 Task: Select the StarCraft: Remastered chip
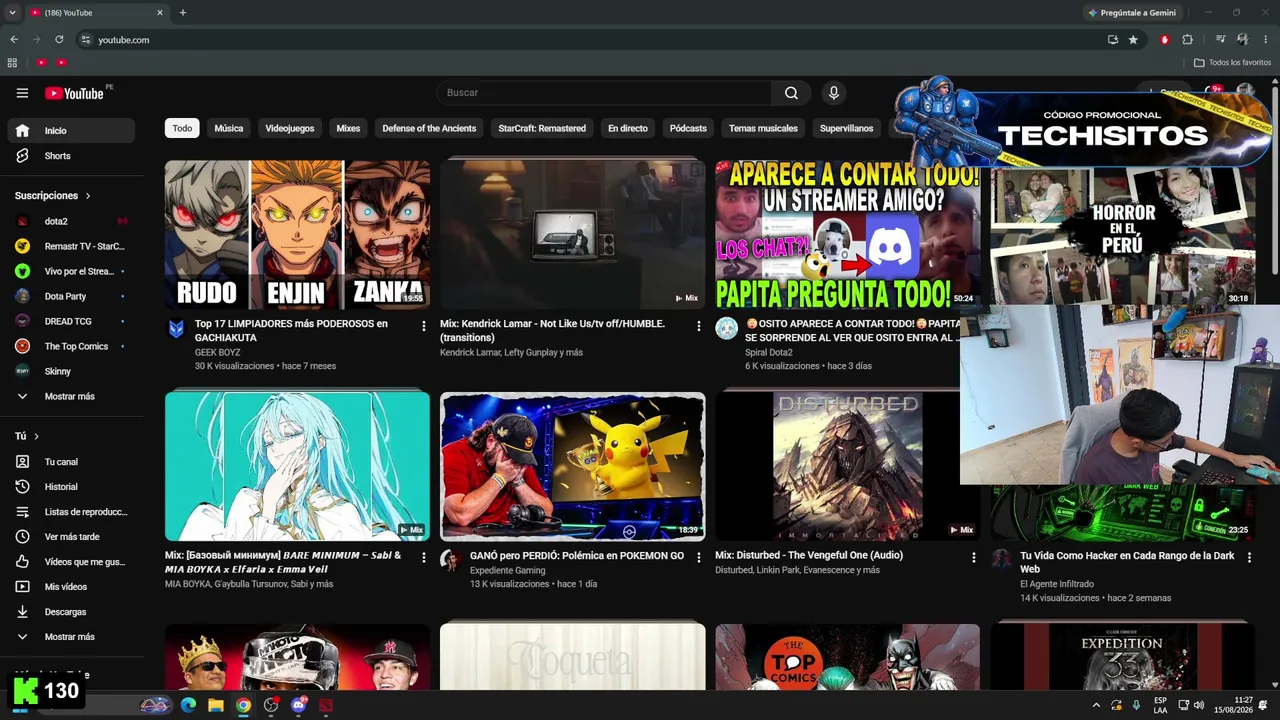coord(542,128)
